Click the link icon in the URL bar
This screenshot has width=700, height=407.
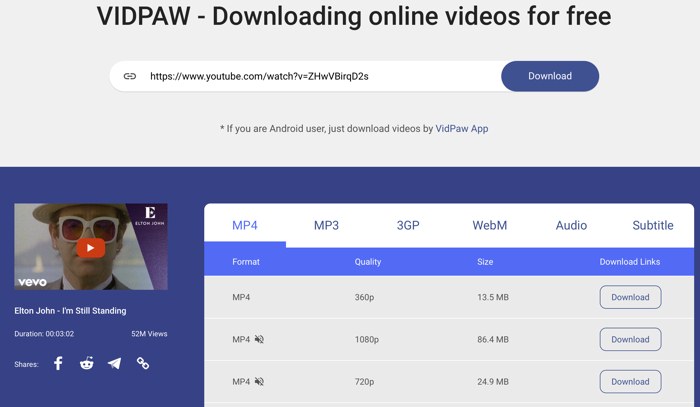129,76
